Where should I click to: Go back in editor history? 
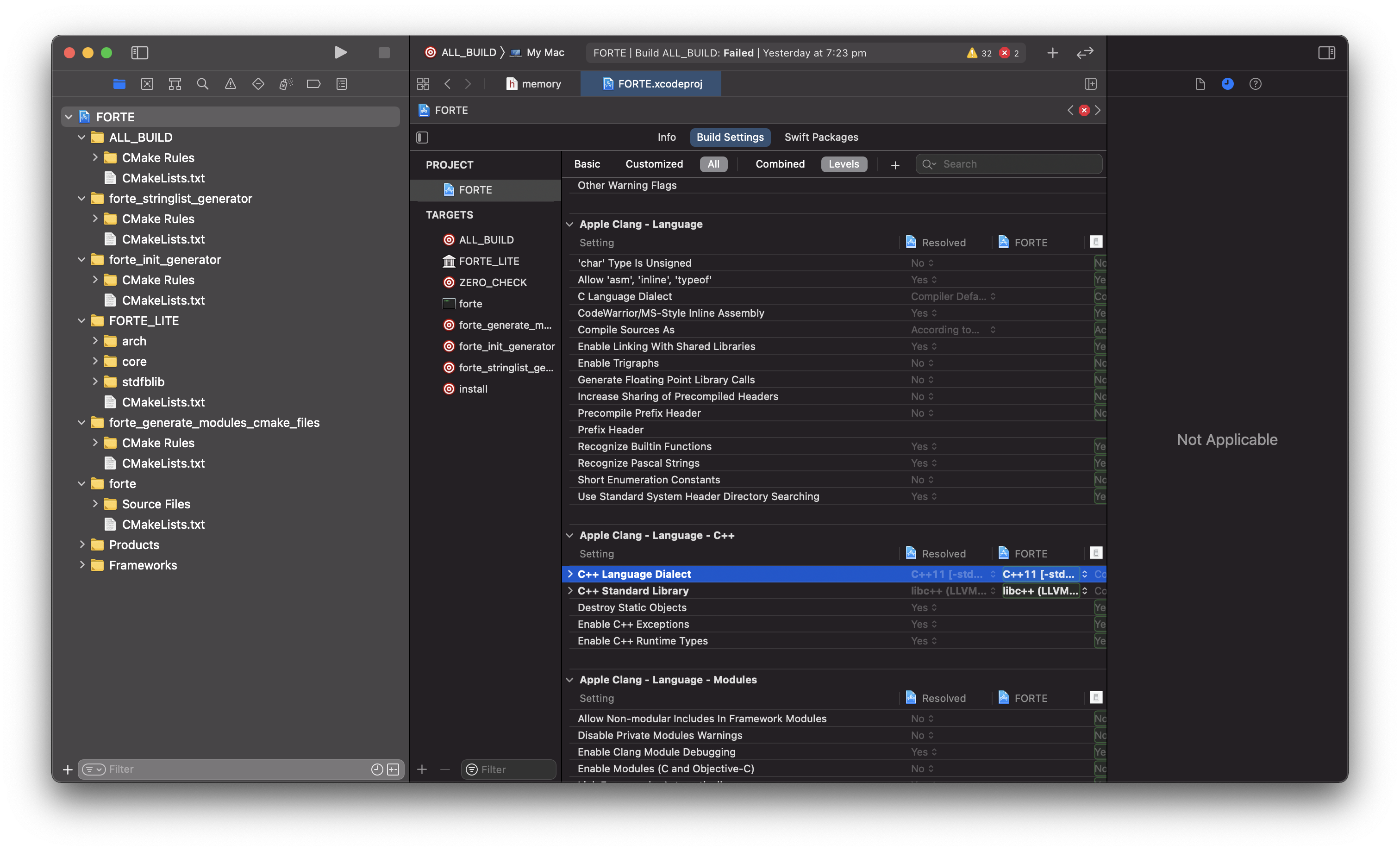pos(448,84)
